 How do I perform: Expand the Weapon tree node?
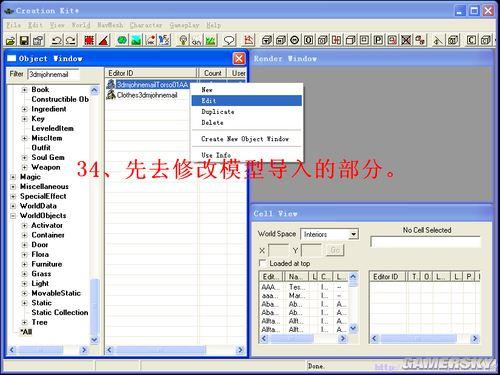click(24, 167)
